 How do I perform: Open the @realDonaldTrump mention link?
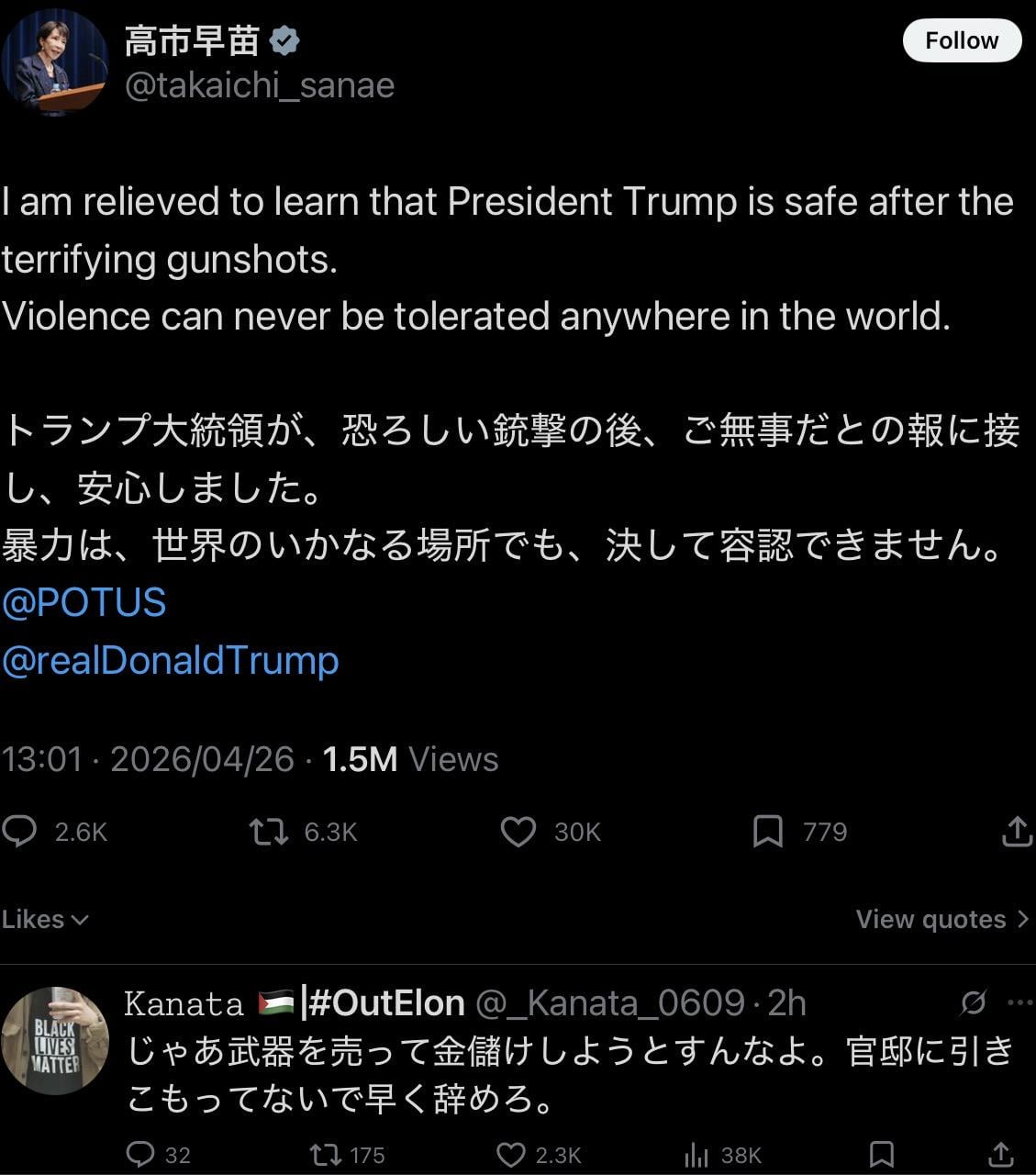click(x=171, y=661)
